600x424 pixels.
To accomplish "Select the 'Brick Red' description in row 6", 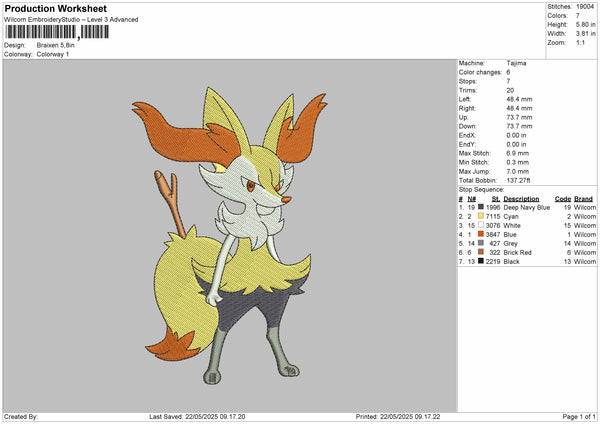I will click(x=517, y=253).
